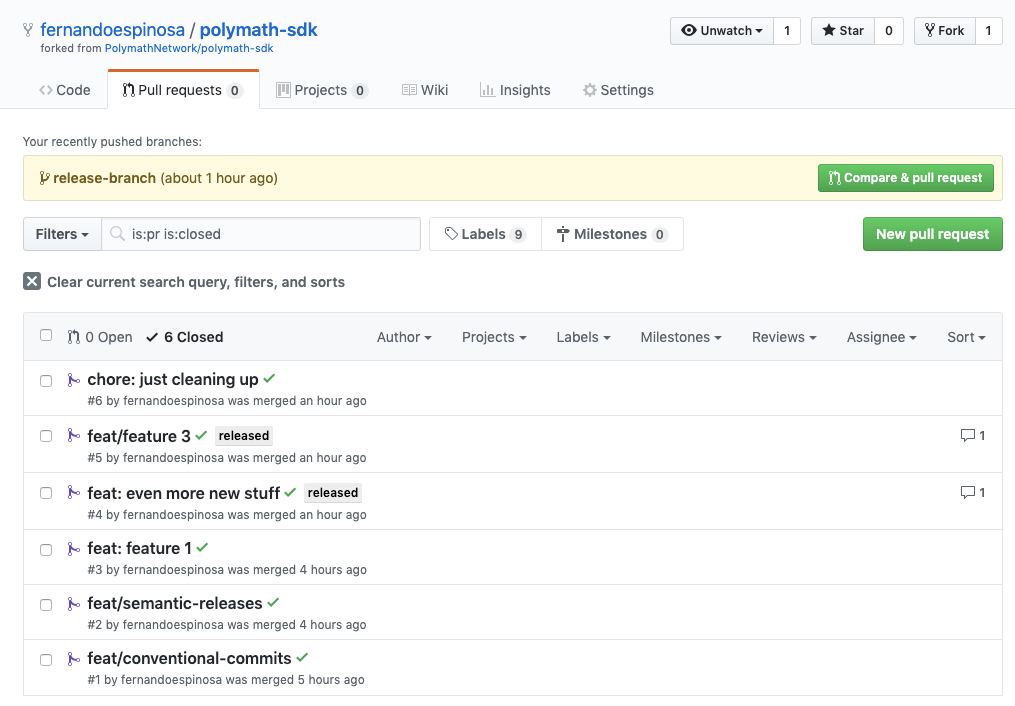Viewport: 1015px width, 706px height.
Task: Click the fork icon beside fernandoespinosa
Action: click(28, 30)
